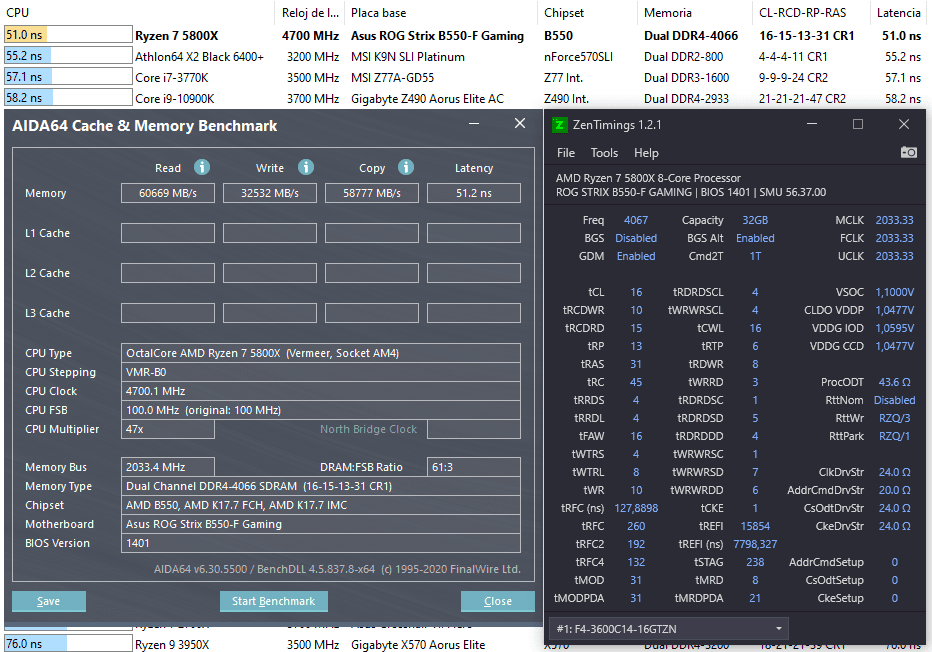The width and height of the screenshot is (932, 652).
Task: Click the GDM Enabled value
Action: coord(636,256)
